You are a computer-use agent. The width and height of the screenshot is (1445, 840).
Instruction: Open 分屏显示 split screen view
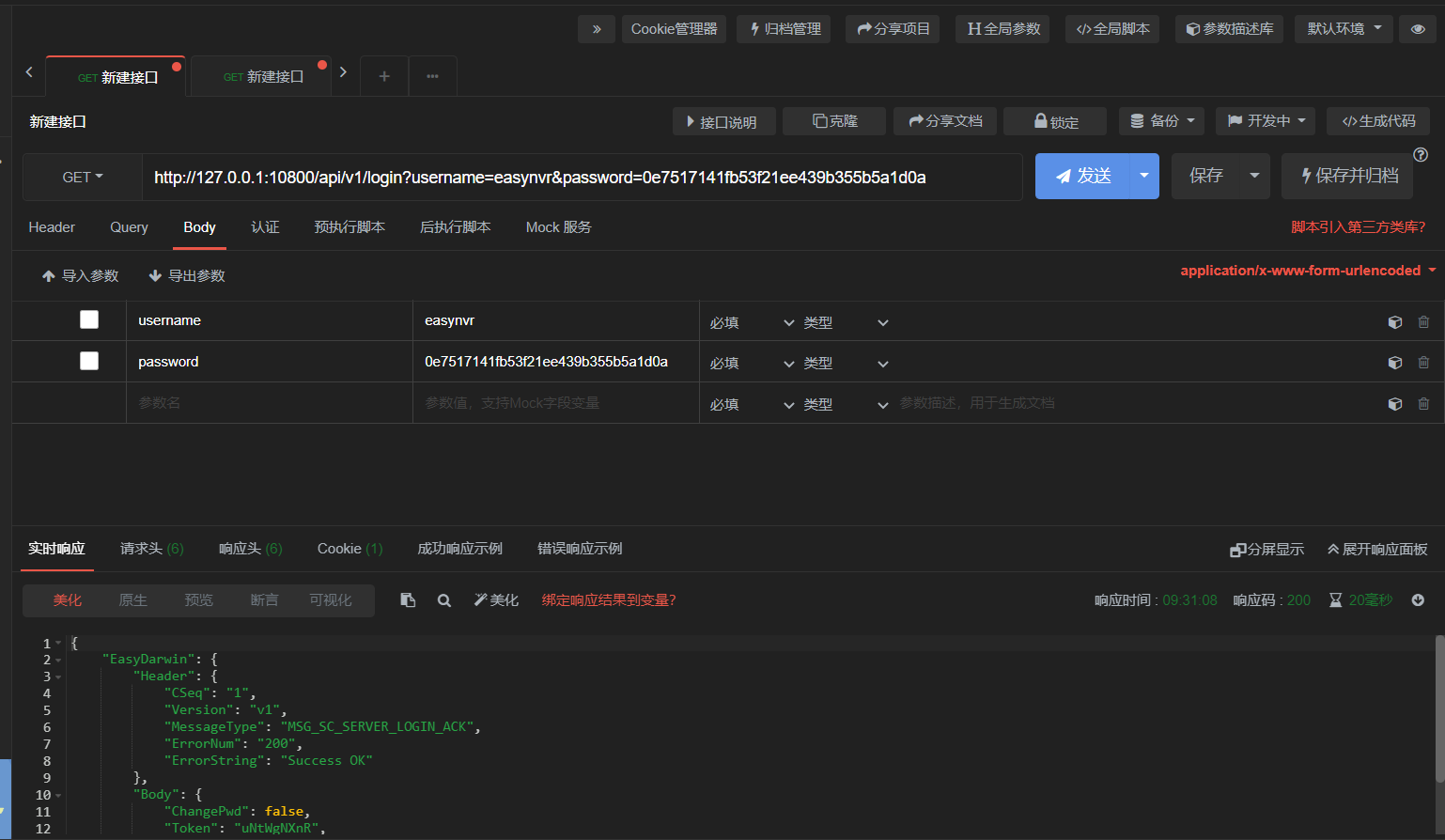tap(1266, 550)
